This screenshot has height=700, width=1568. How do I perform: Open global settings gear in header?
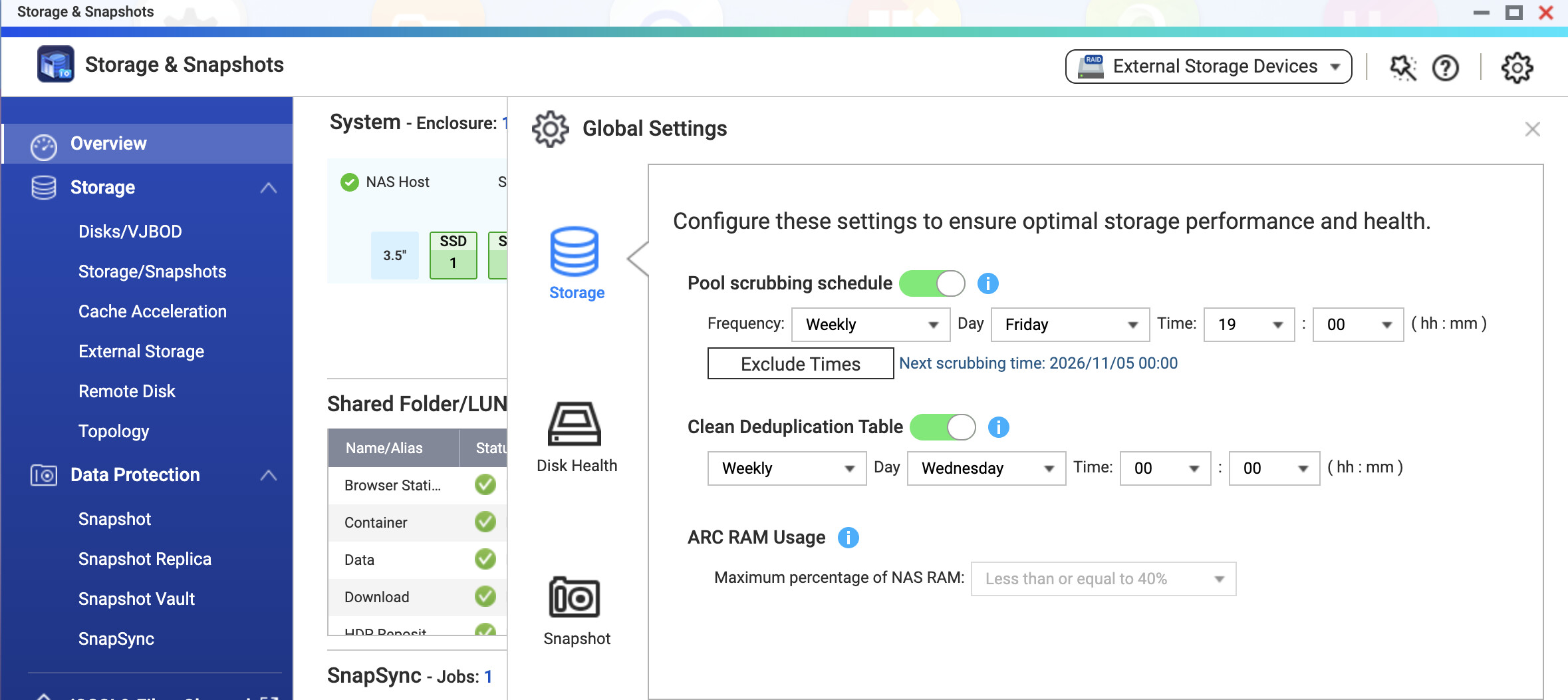[1517, 68]
